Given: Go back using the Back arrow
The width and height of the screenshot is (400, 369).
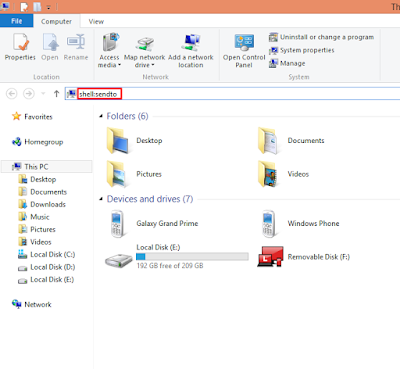Looking at the screenshot, I should [x=12, y=94].
